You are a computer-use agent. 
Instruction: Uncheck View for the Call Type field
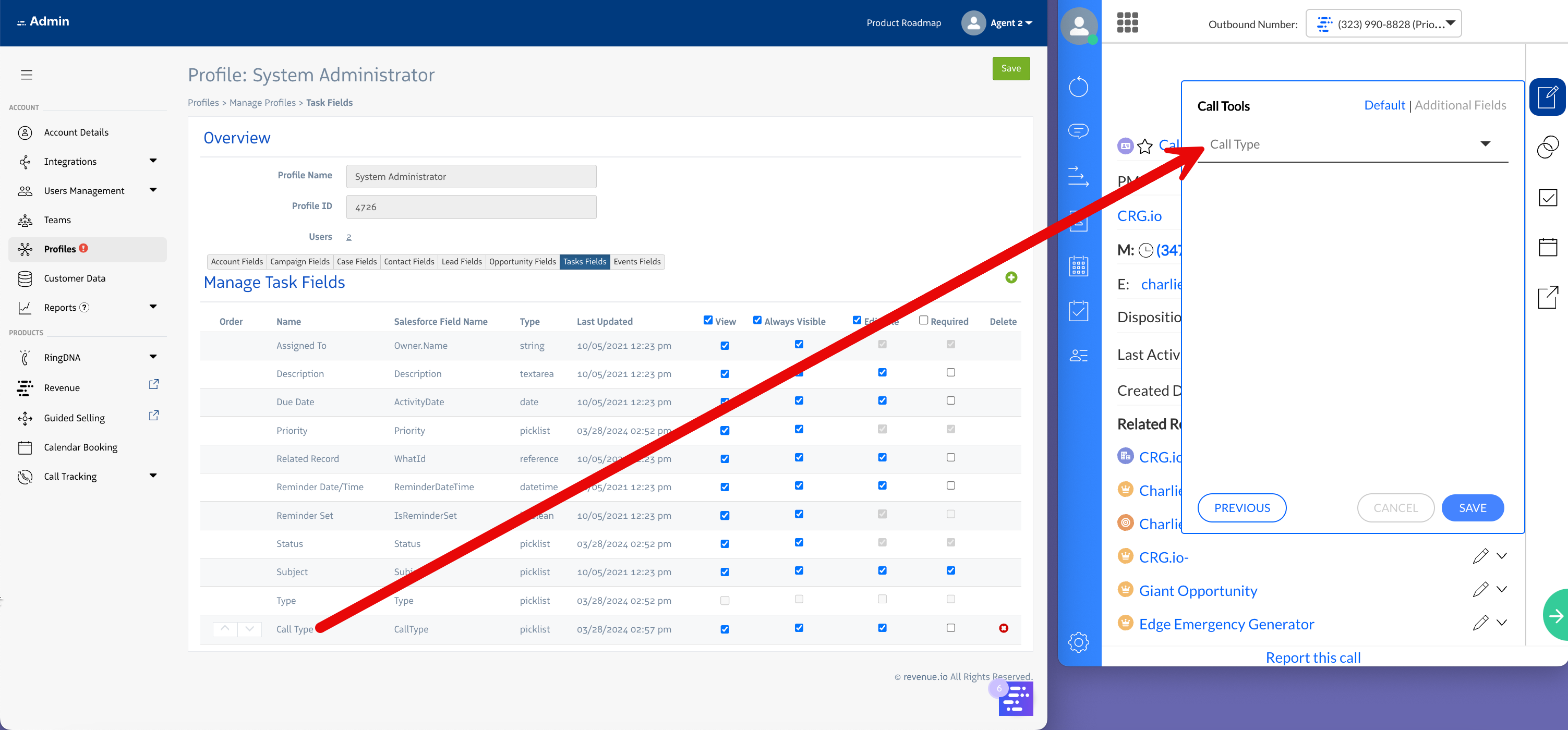point(725,629)
